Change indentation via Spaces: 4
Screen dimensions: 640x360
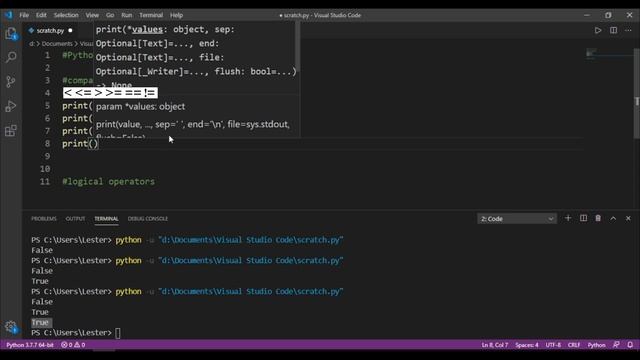coord(527,345)
